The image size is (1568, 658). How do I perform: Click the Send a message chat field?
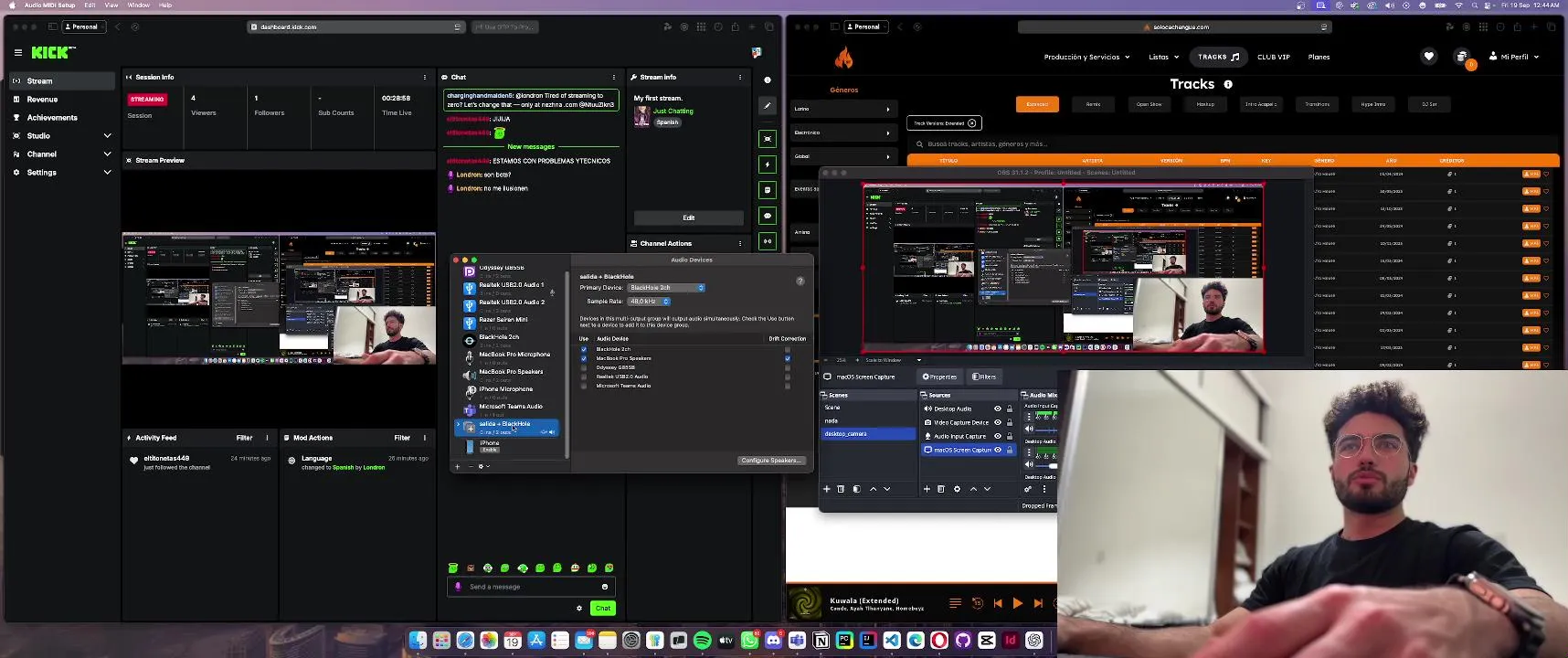tap(532, 587)
